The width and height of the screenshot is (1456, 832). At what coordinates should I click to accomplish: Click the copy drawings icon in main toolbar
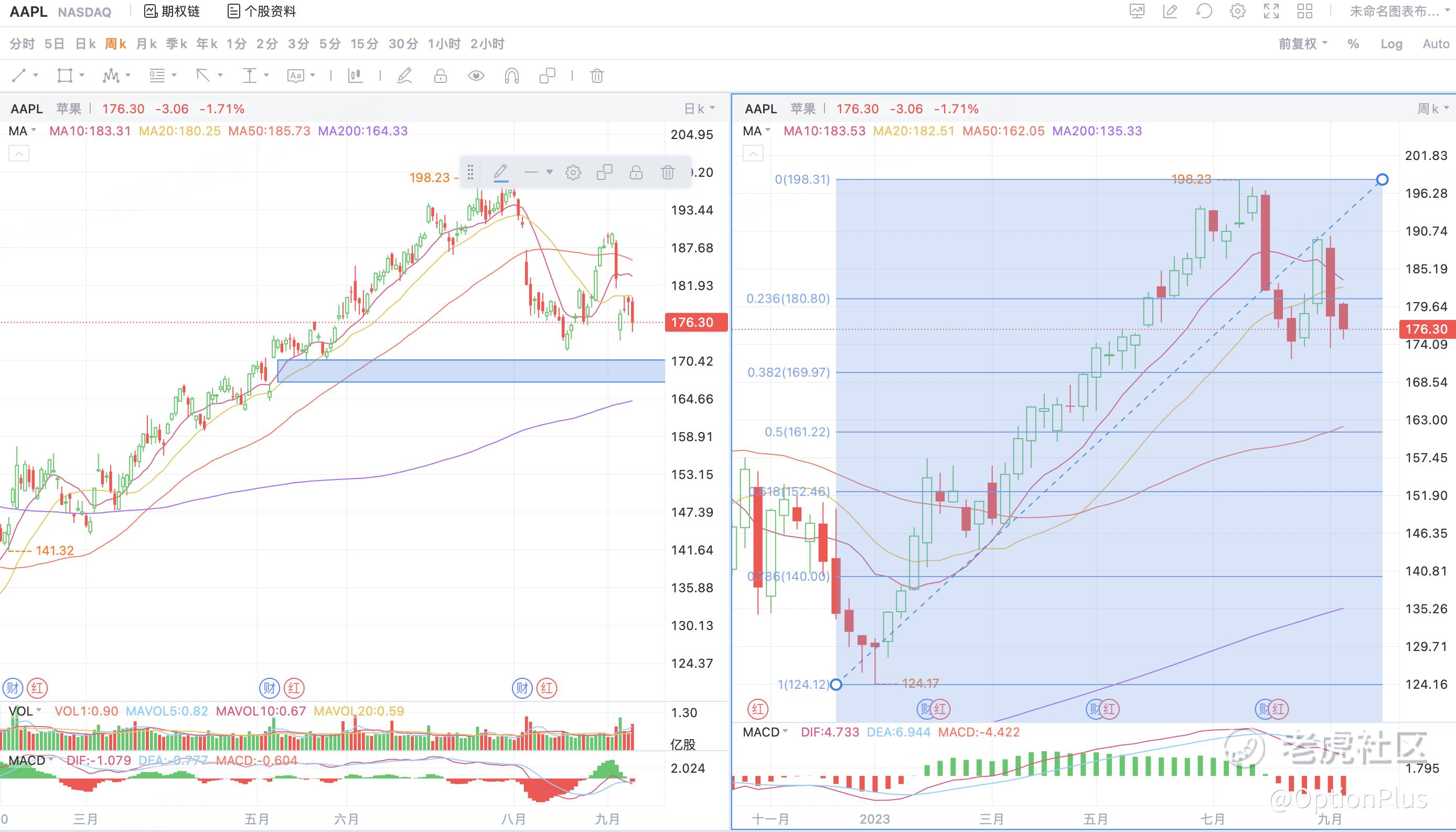[547, 76]
